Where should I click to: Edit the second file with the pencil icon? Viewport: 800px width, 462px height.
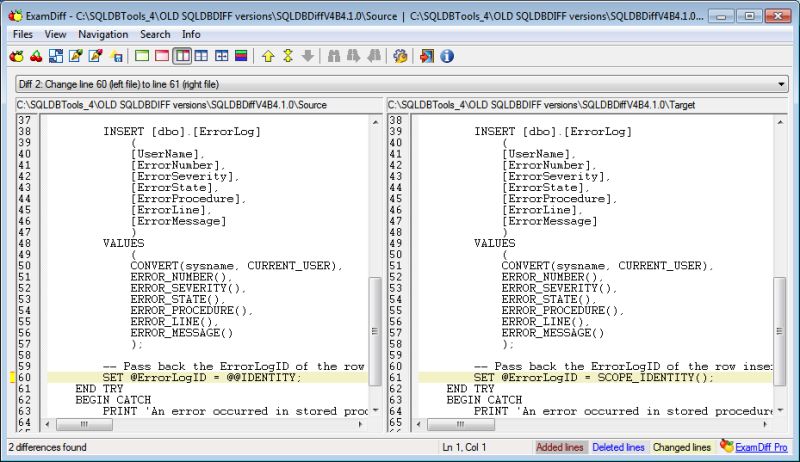[x=95, y=56]
